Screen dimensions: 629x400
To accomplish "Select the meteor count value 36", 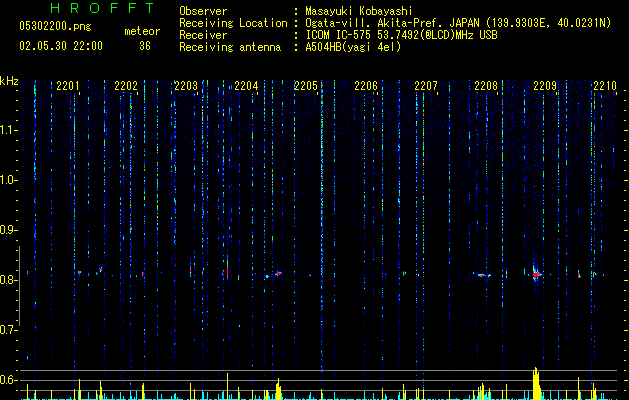I will (x=145, y=46).
